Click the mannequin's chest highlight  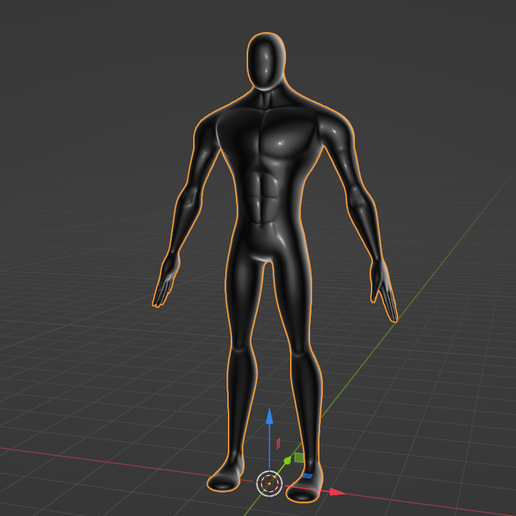coord(279,144)
